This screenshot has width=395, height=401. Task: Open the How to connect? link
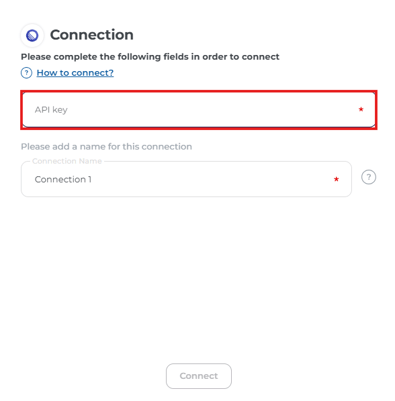(x=75, y=73)
